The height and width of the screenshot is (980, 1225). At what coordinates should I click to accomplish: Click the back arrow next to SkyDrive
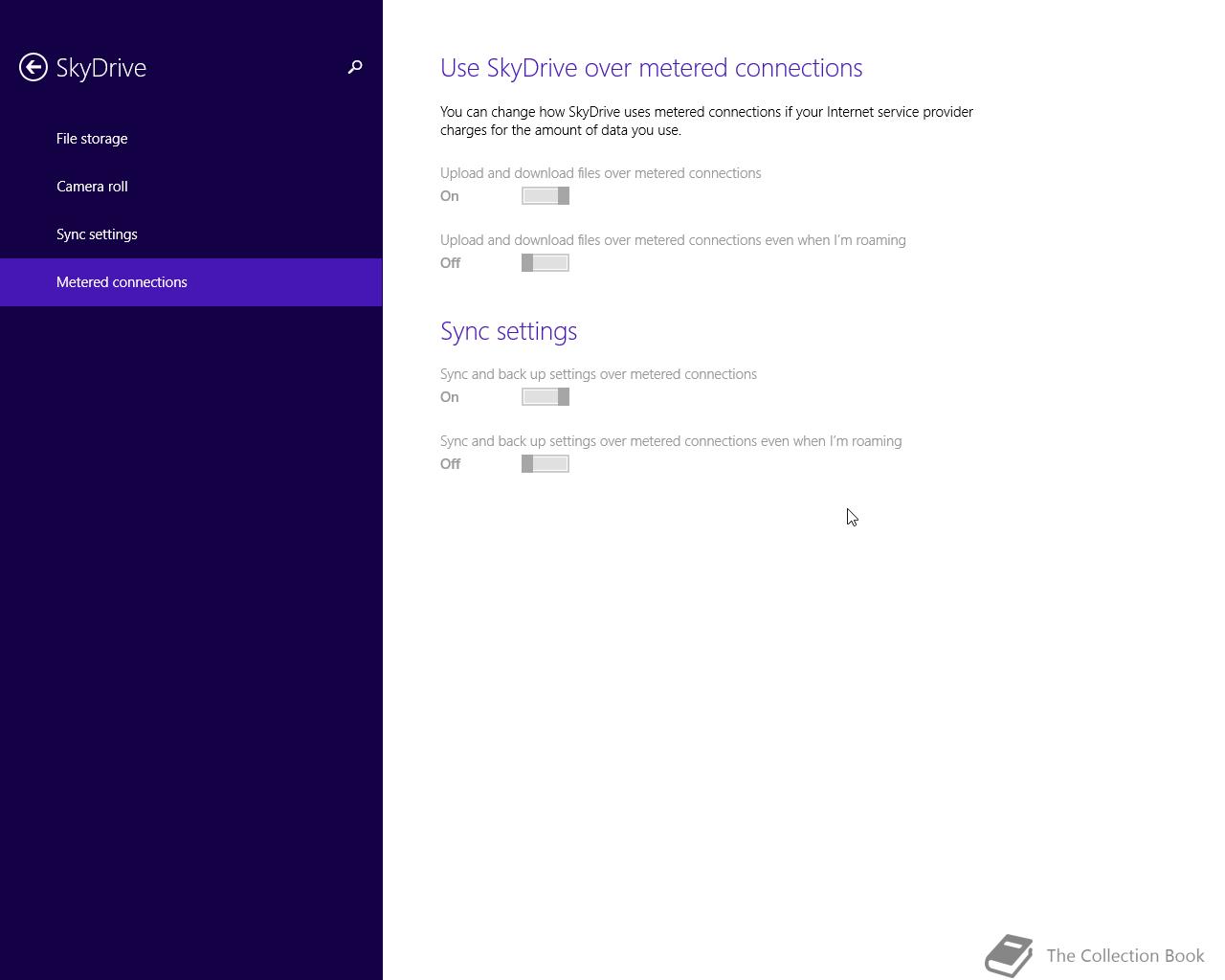33,67
